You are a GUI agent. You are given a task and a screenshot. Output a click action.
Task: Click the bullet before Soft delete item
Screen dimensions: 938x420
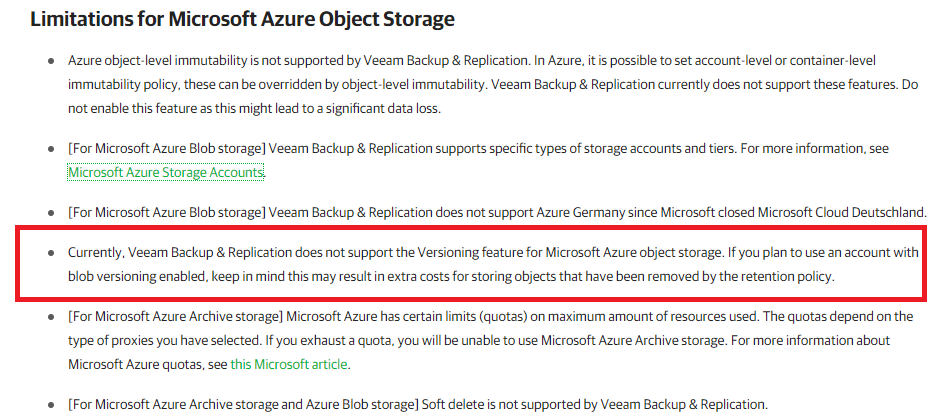pyautogui.click(x=51, y=405)
